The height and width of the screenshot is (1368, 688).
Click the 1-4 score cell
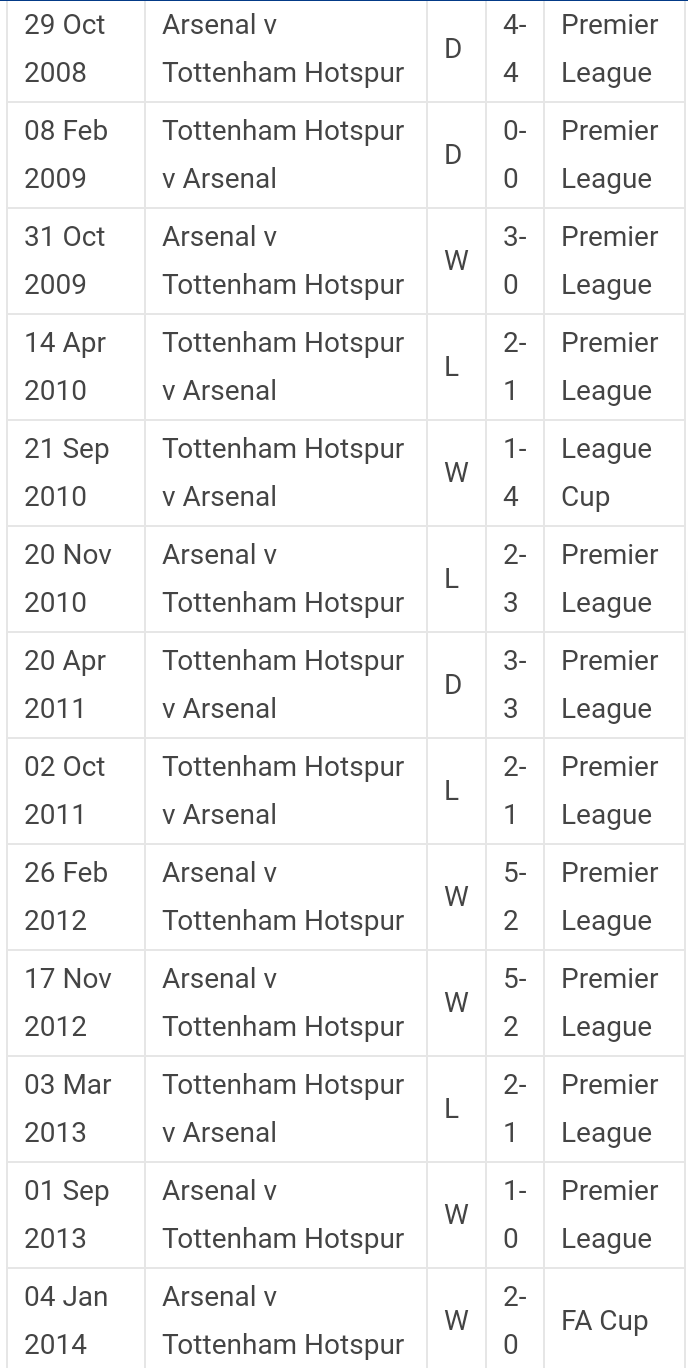pos(514,473)
